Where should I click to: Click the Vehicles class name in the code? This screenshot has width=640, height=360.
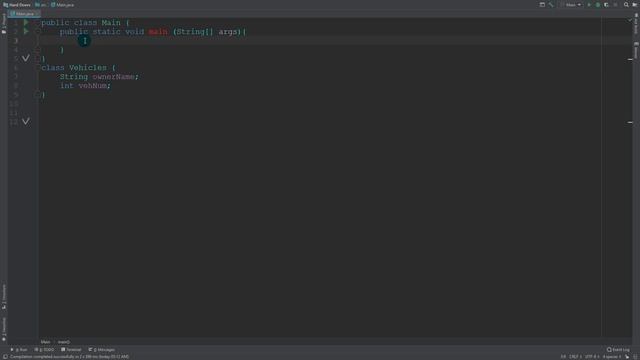88,67
